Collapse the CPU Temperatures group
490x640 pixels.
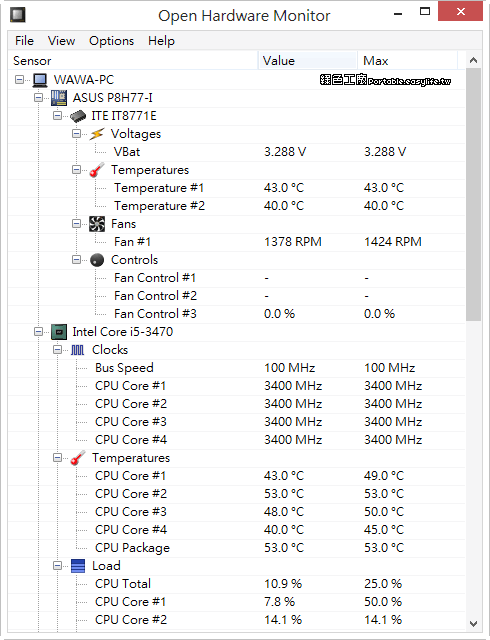pos(58,458)
